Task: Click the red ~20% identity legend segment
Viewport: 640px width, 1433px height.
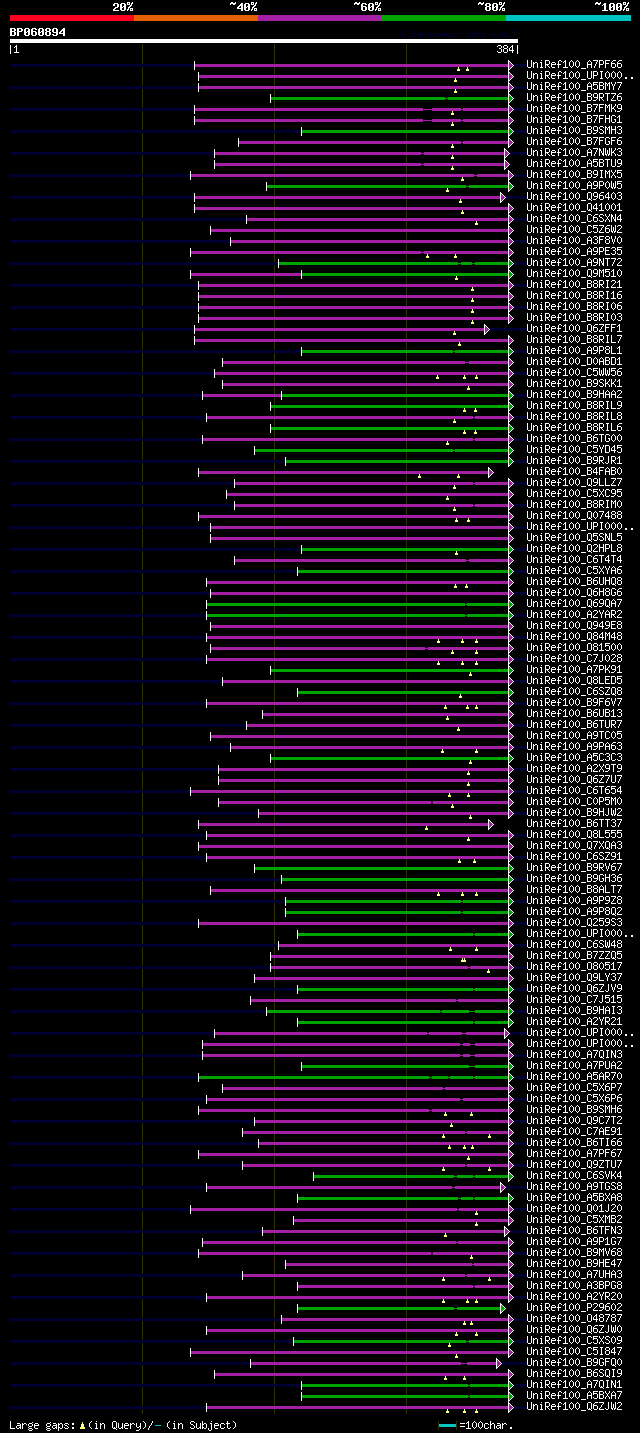Action: click(71, 17)
